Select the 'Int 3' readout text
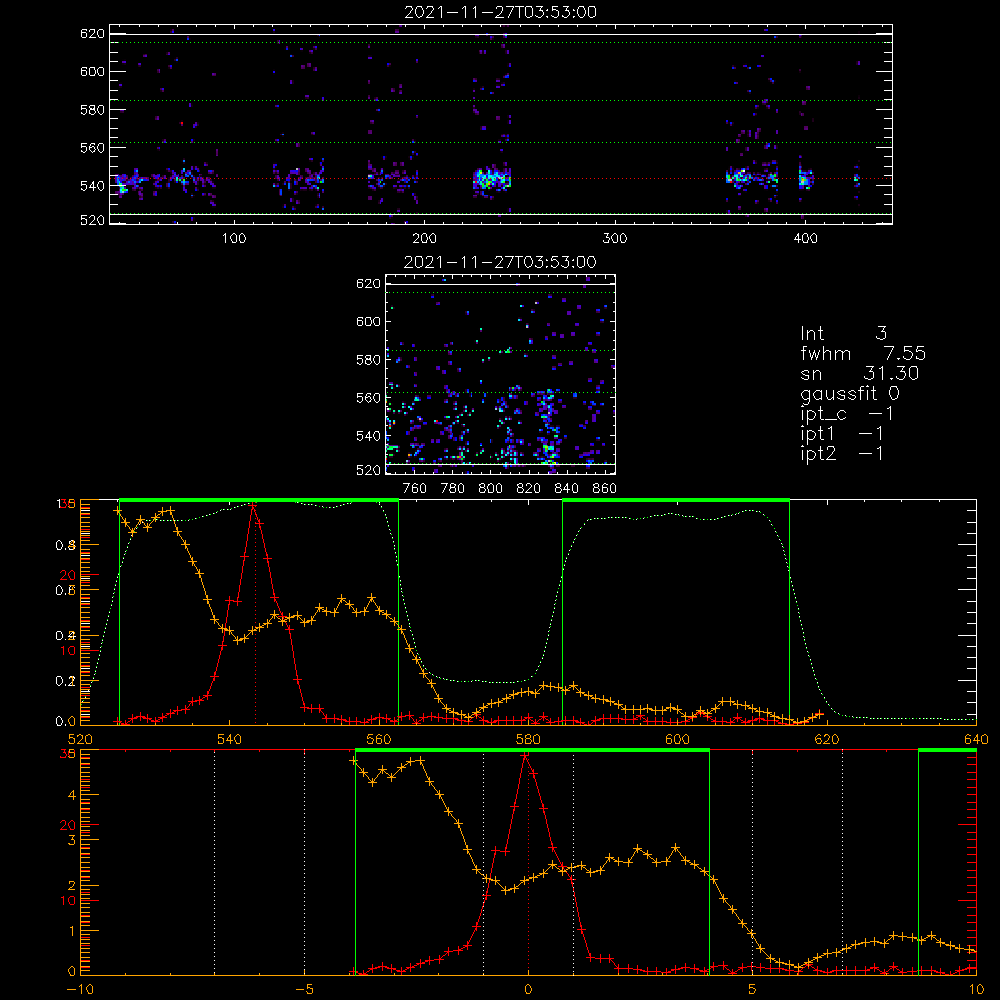Screen dimensions: 1000x1000 click(x=843, y=333)
